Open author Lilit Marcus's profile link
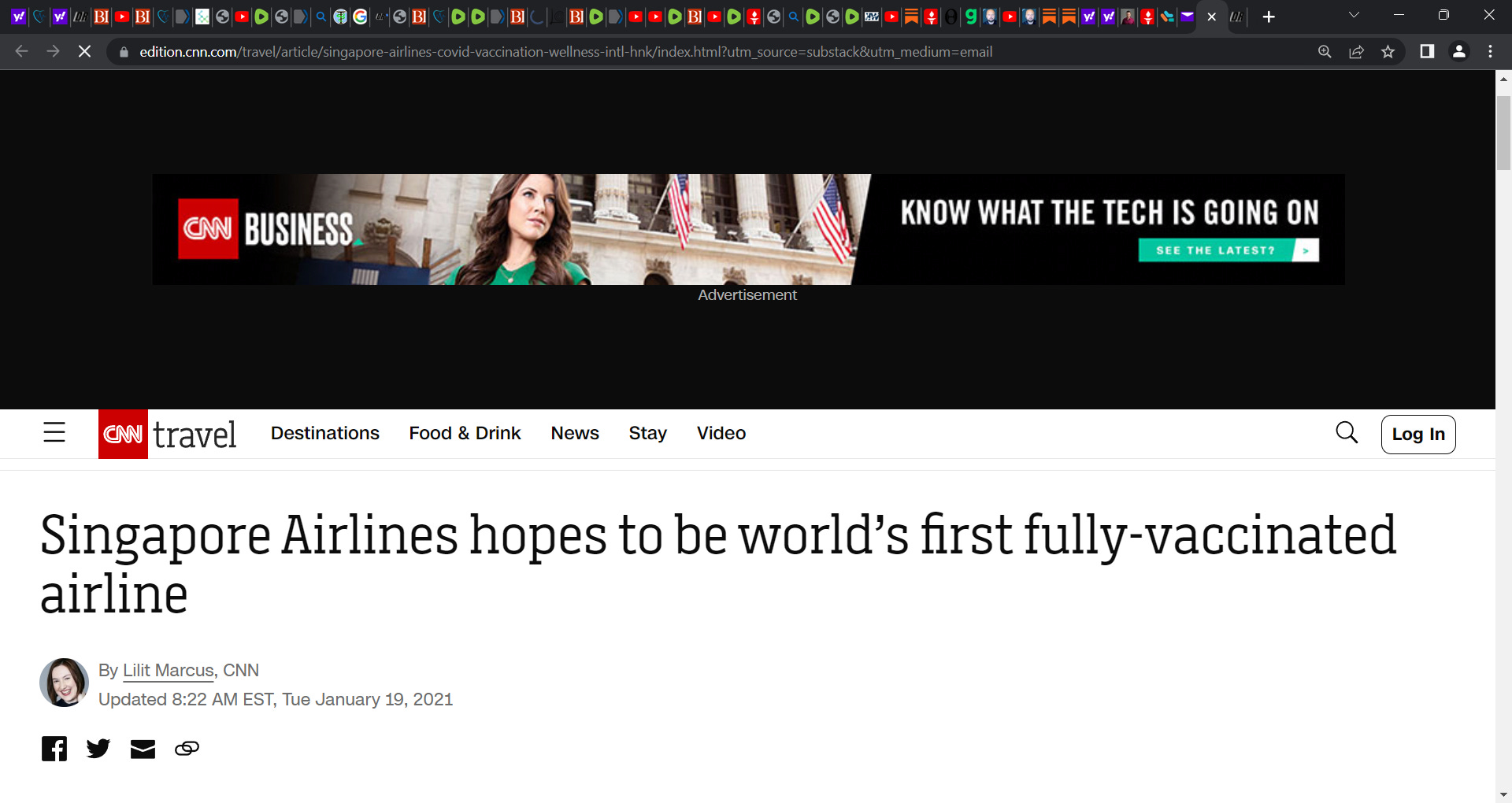The height and width of the screenshot is (803, 1512). (x=169, y=670)
